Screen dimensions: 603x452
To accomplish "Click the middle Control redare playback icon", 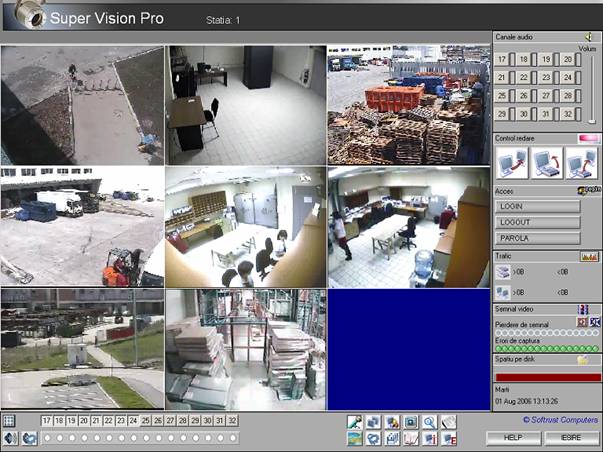I will click(546, 162).
